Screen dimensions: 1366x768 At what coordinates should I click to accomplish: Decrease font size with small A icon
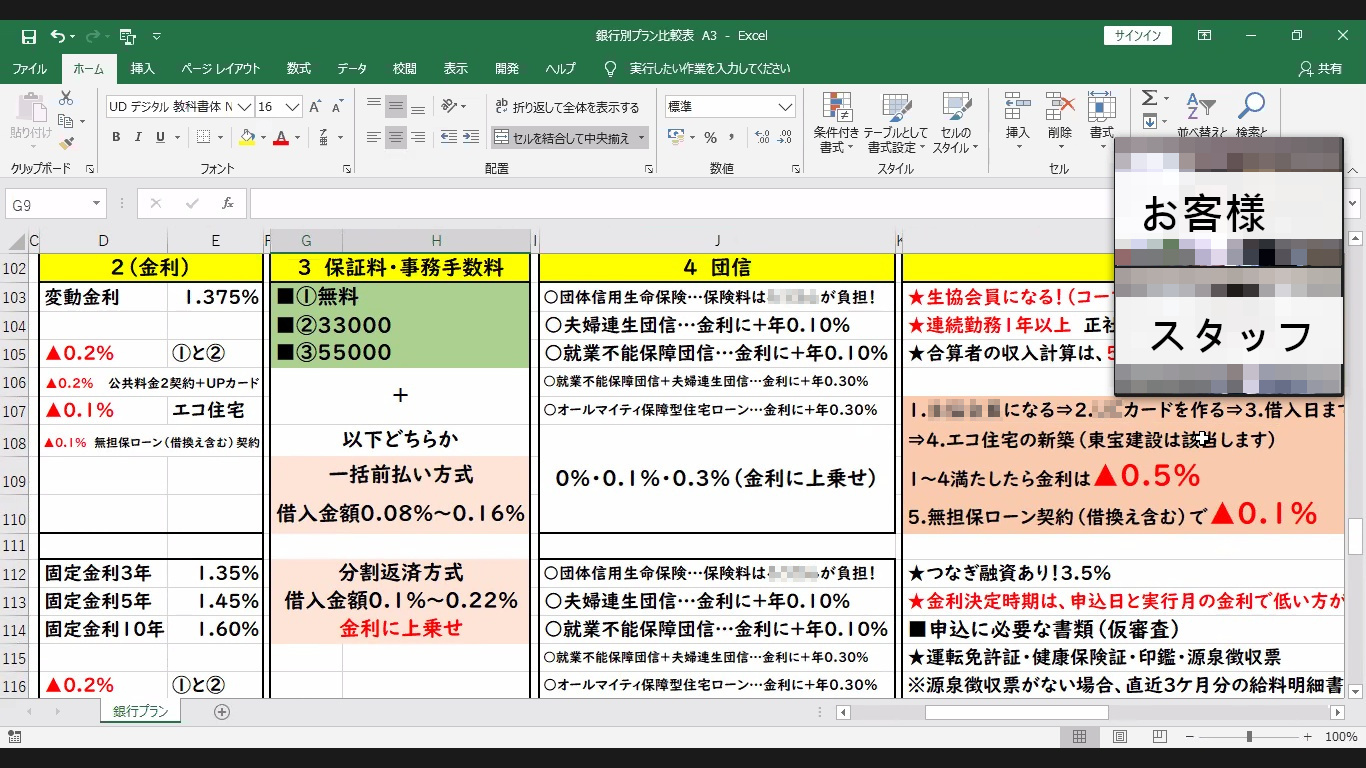pos(338,107)
